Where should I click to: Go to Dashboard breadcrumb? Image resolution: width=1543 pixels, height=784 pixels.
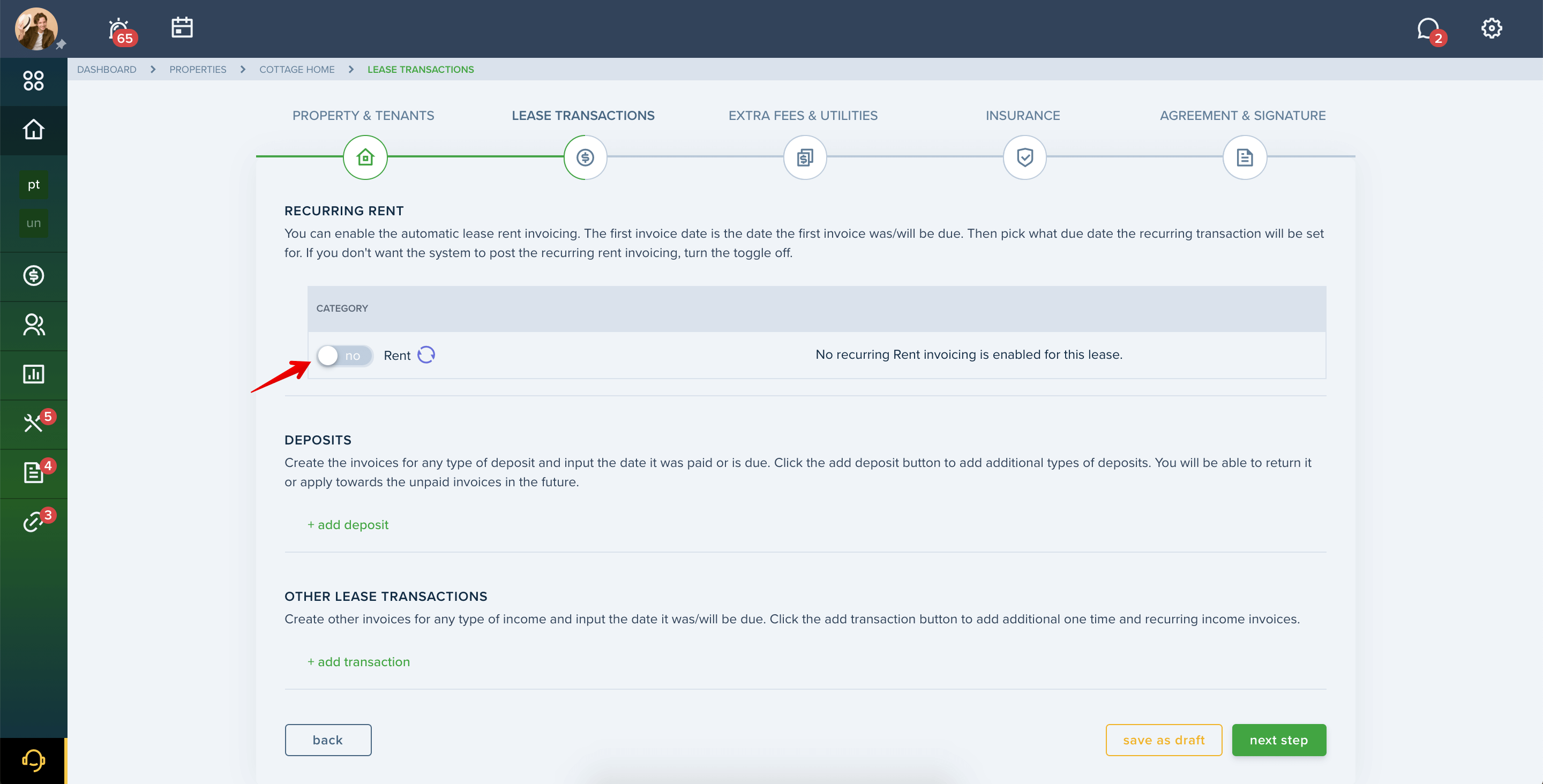[x=107, y=70]
